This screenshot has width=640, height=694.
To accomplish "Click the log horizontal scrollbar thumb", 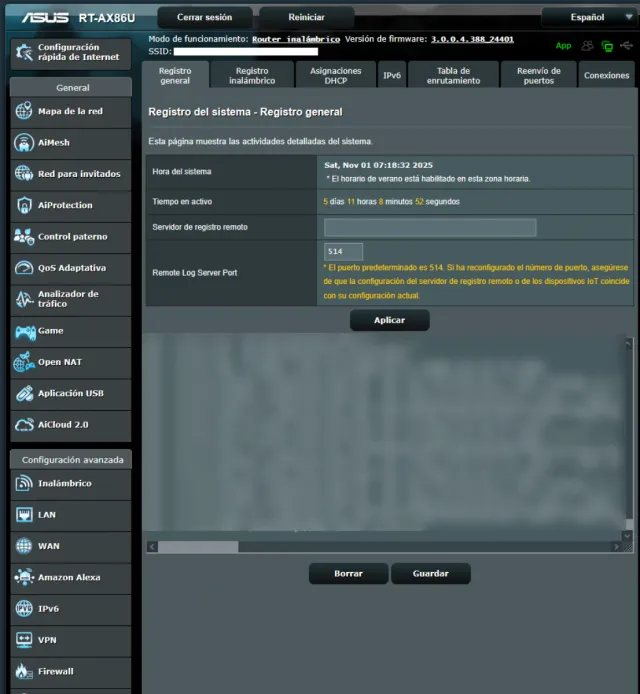I will pyautogui.click(x=198, y=547).
